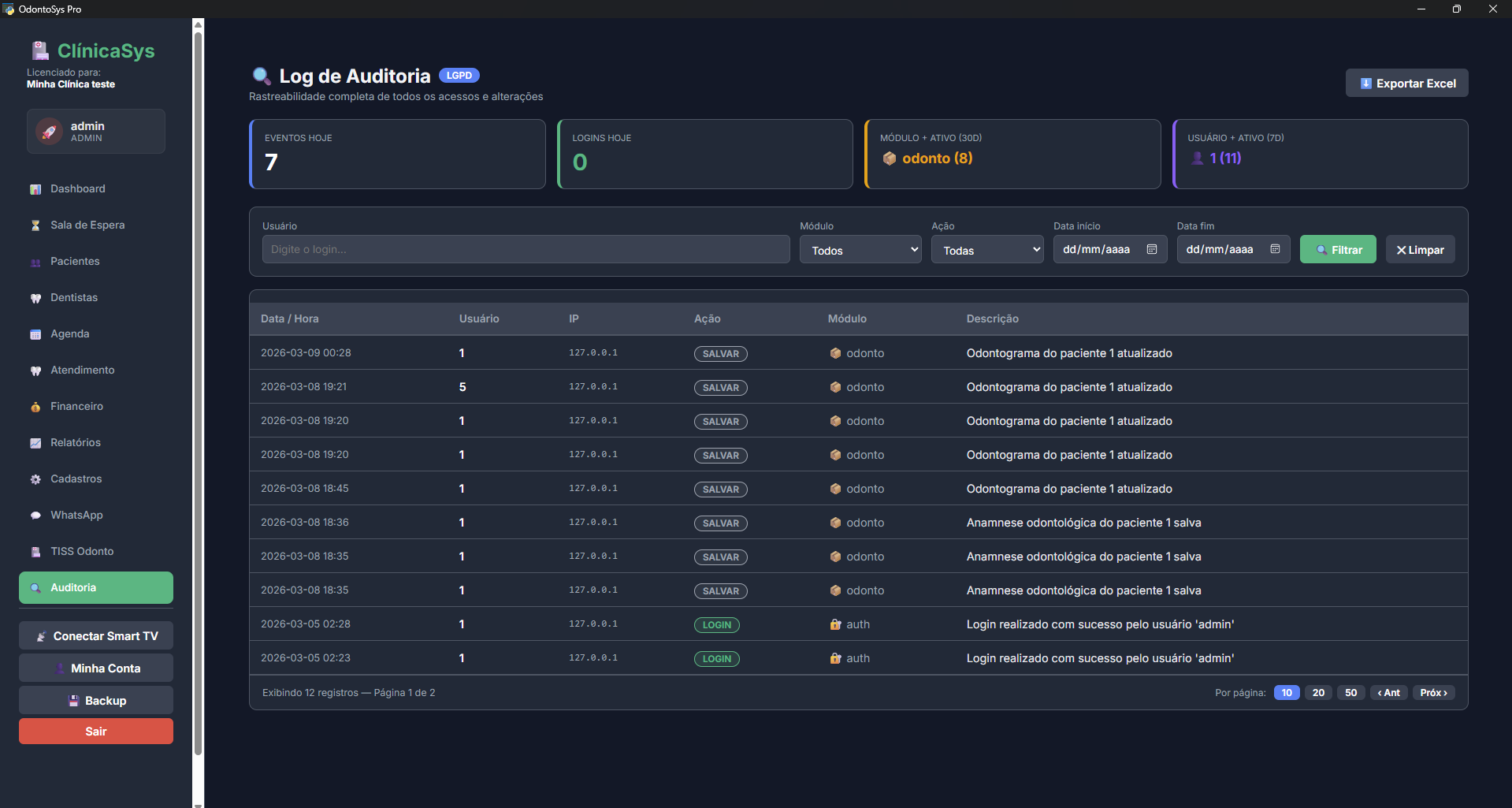This screenshot has height=808, width=1512.
Task: Apply filters with the Filtrar button
Action: click(x=1337, y=250)
